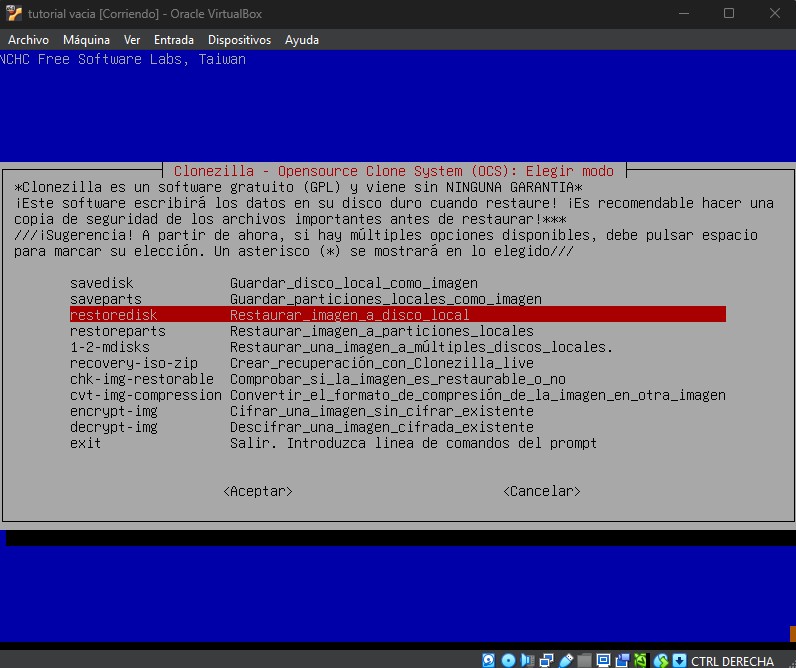The height and width of the screenshot is (668, 796).
Task: Minimize the VirtualBox window
Action: 684,13
